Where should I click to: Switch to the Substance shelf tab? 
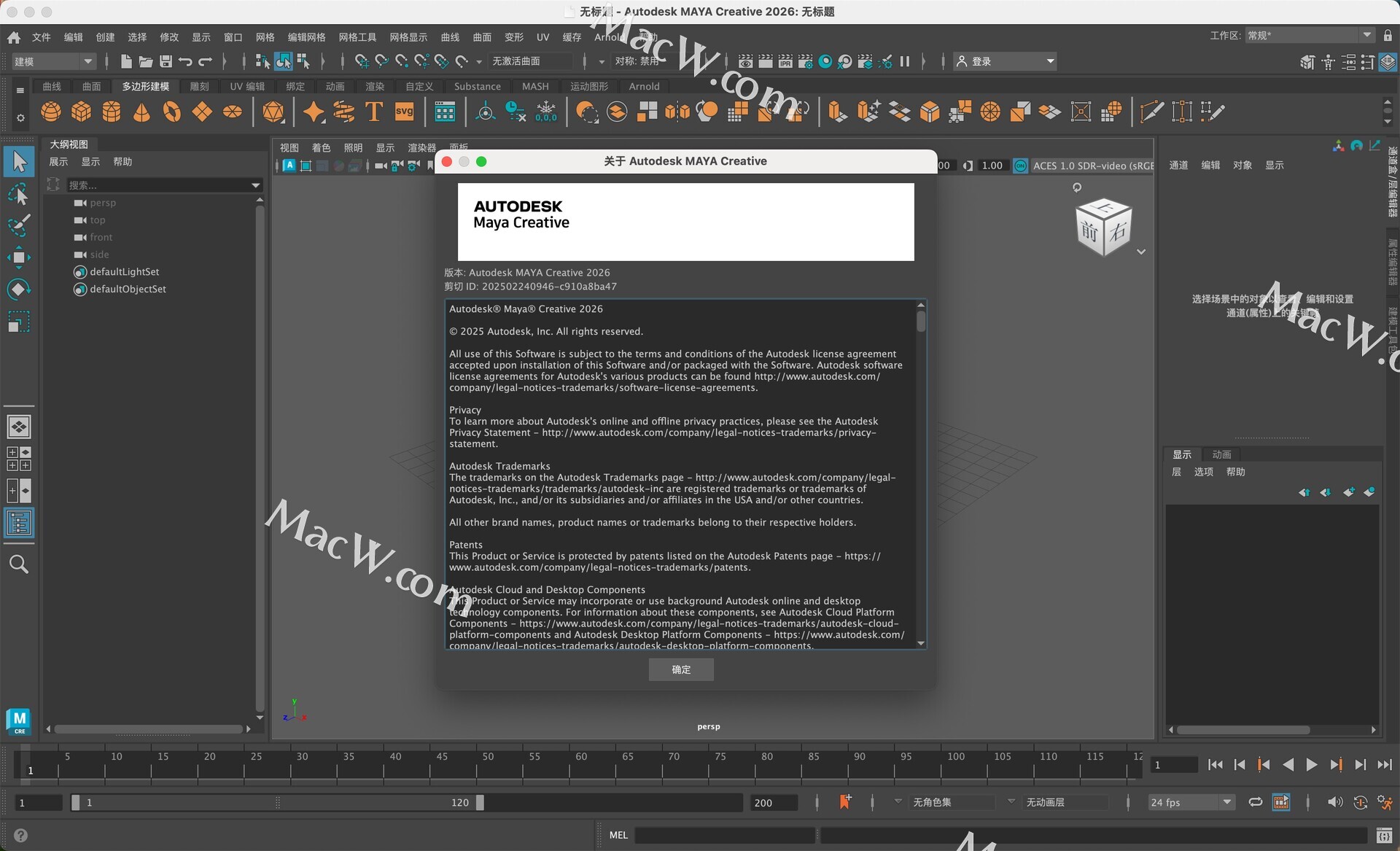pos(477,86)
